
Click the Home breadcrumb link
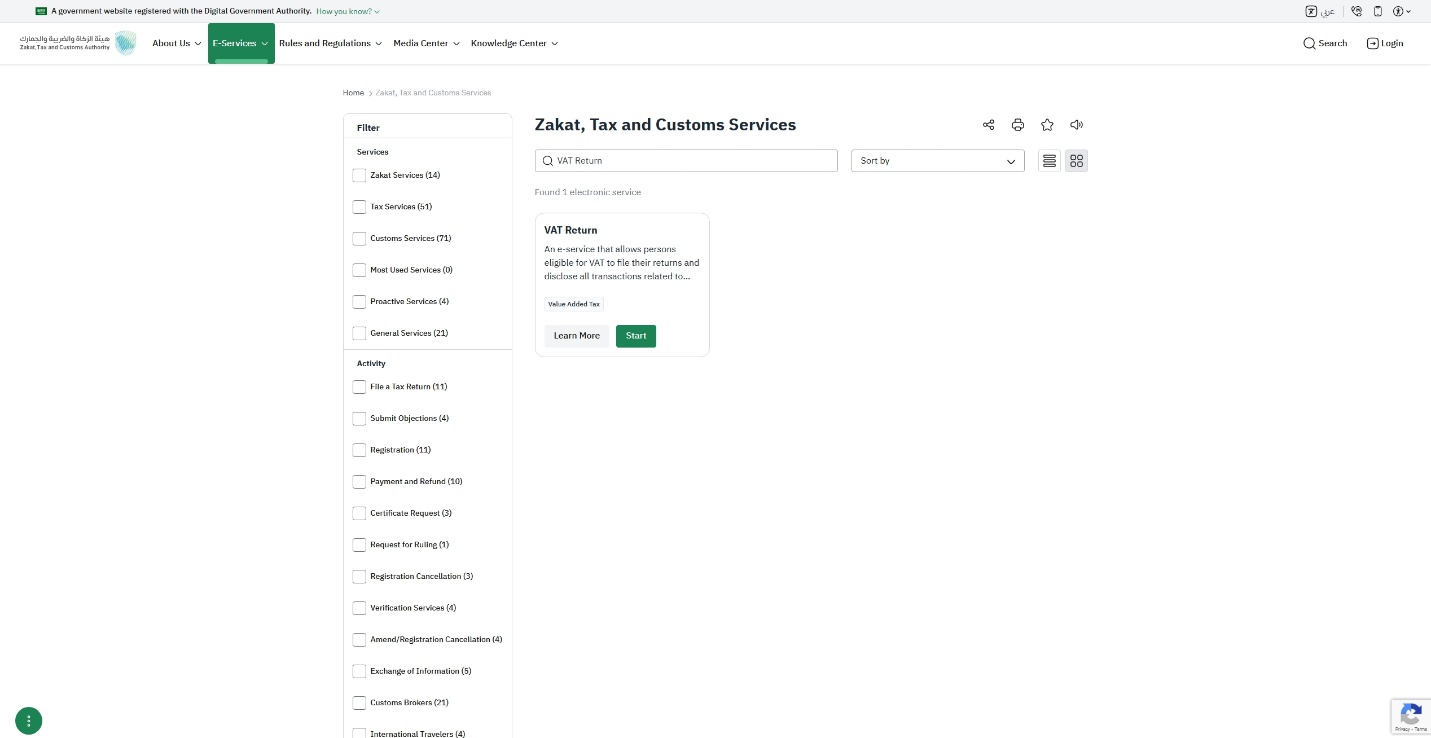pyautogui.click(x=353, y=92)
